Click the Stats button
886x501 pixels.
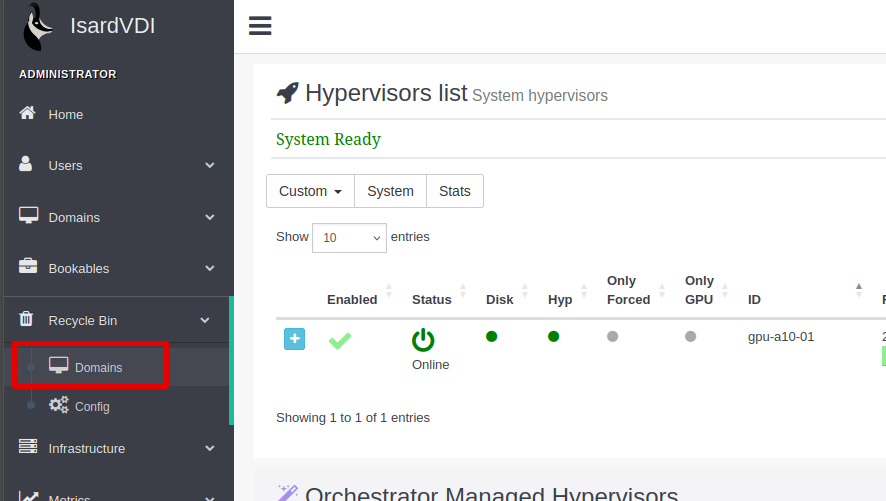454,191
